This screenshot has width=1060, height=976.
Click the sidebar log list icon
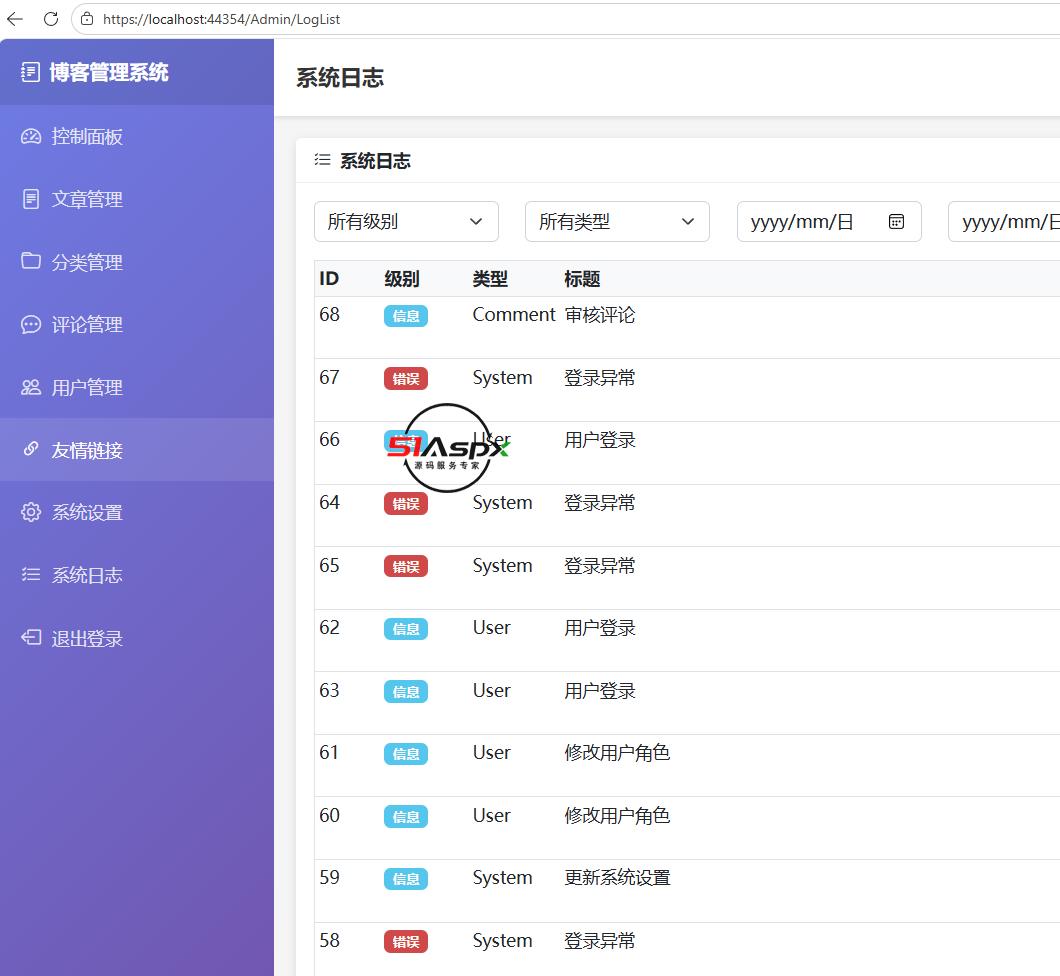click(31, 575)
